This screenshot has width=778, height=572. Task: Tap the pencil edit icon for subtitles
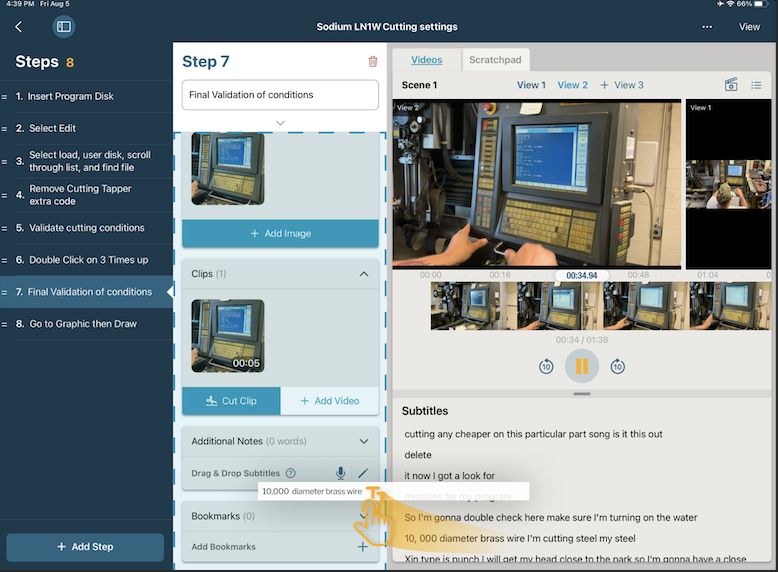coord(363,473)
